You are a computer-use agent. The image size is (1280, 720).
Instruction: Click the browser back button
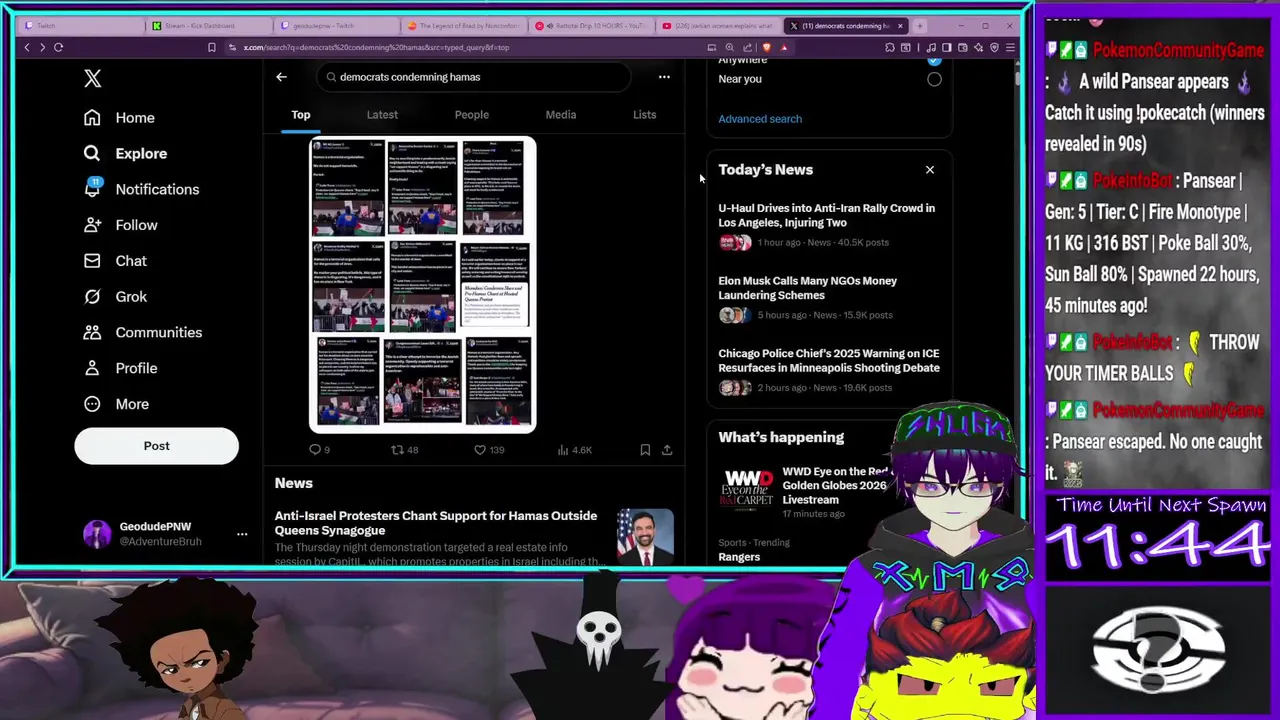(27, 47)
